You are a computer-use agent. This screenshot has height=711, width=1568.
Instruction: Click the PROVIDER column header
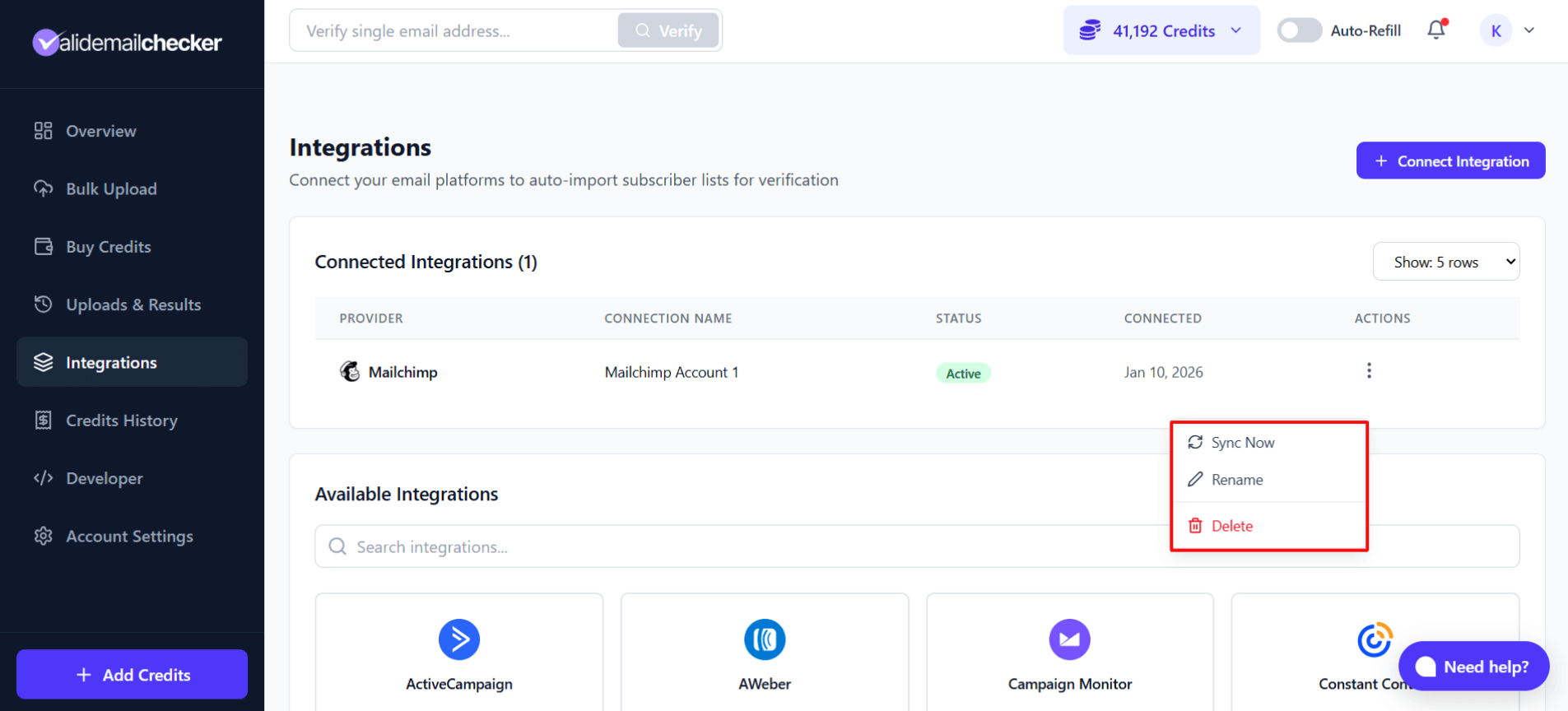click(371, 318)
